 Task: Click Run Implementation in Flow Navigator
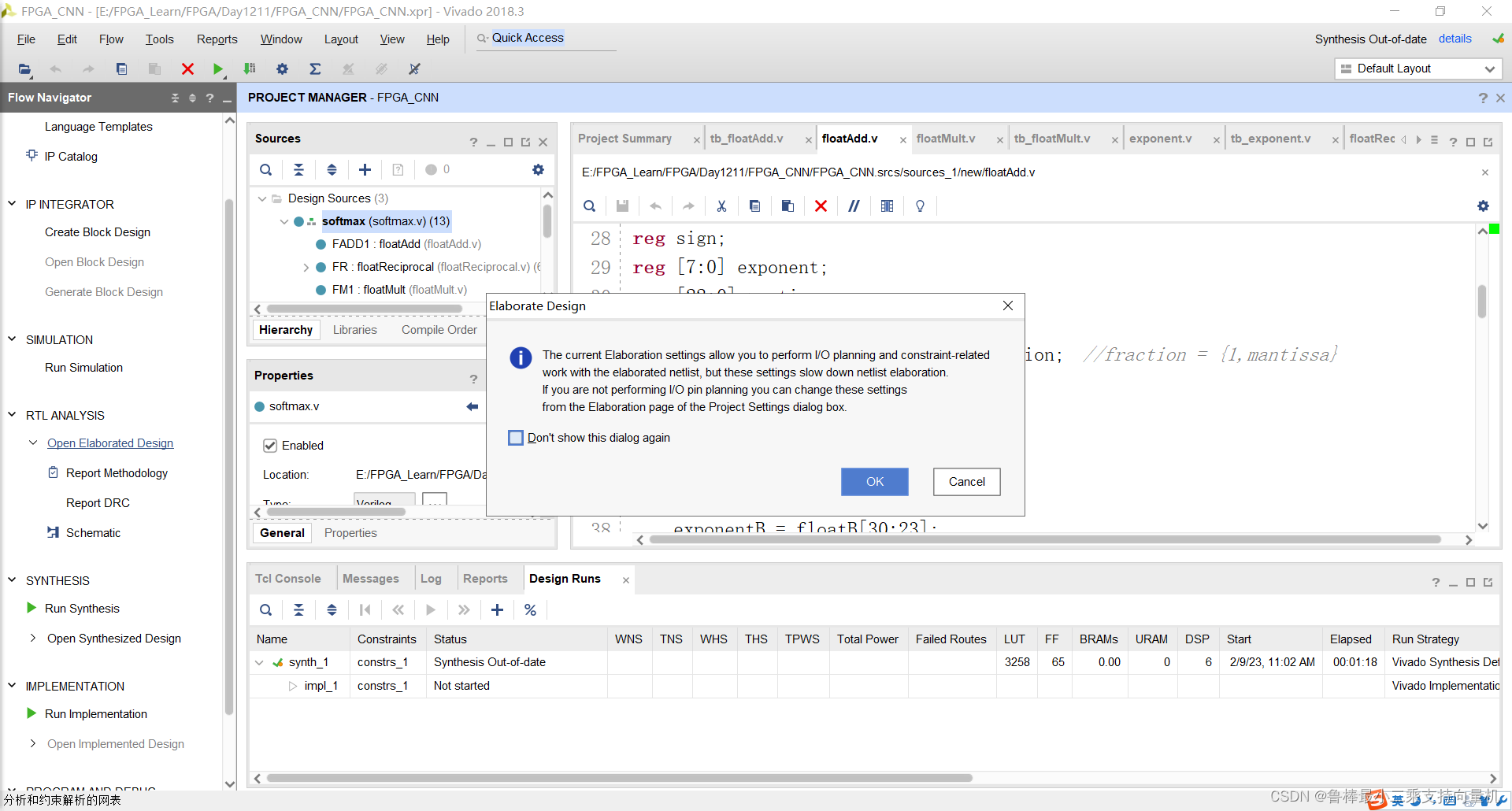[x=96, y=714]
